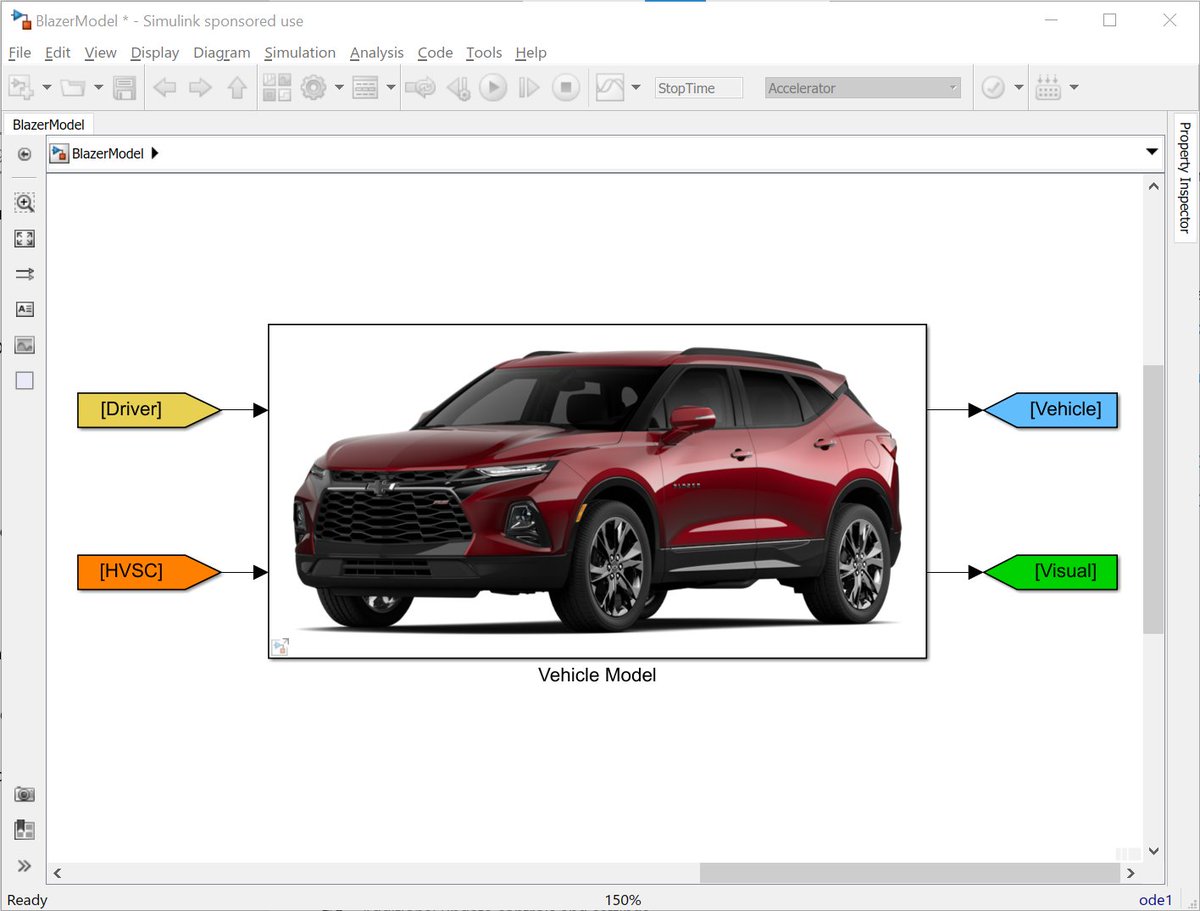Toggle Sample Time Display palette icon
This screenshot has width=1200, height=911.
tap(25, 274)
